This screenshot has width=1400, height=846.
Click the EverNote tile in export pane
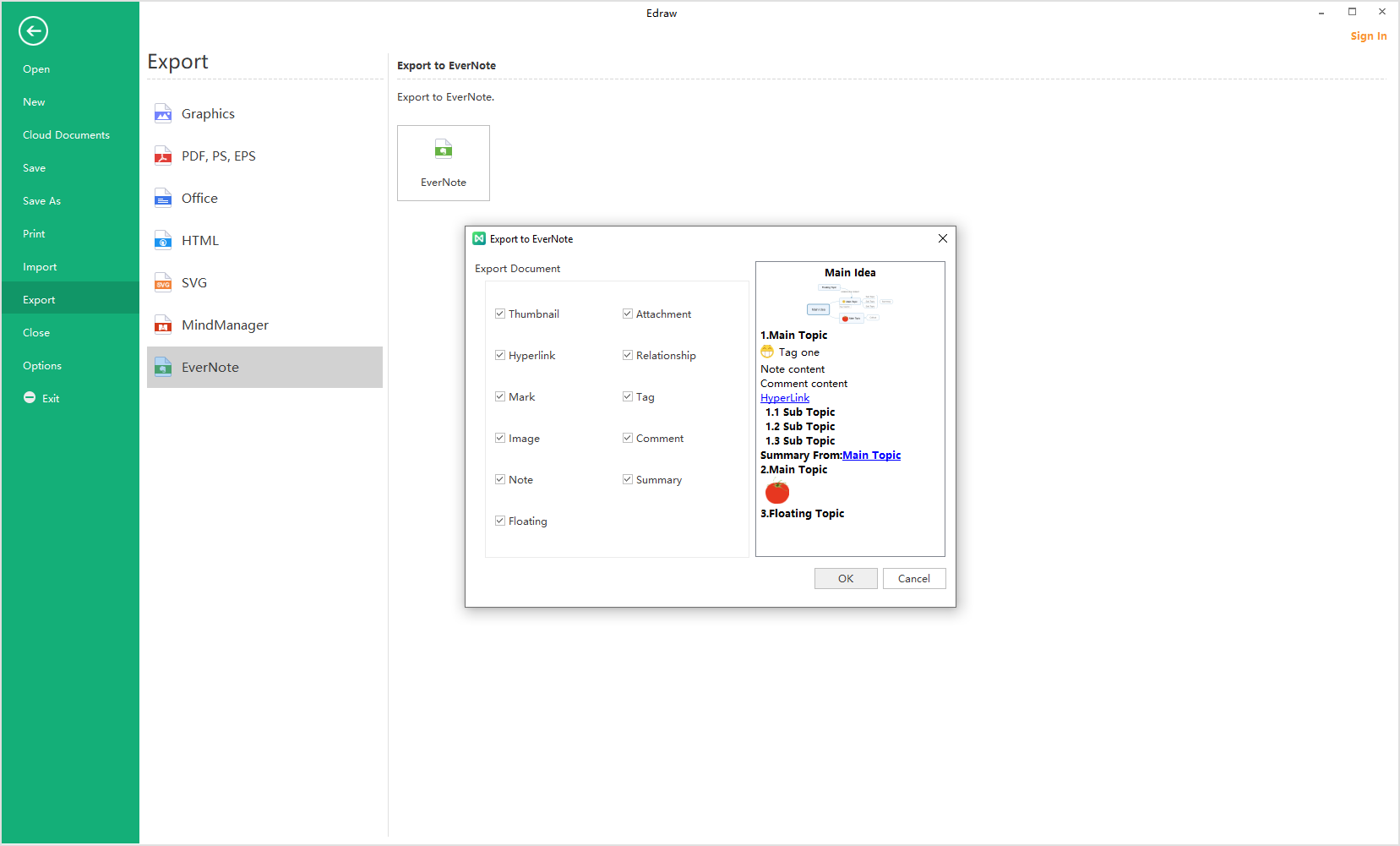point(444,163)
